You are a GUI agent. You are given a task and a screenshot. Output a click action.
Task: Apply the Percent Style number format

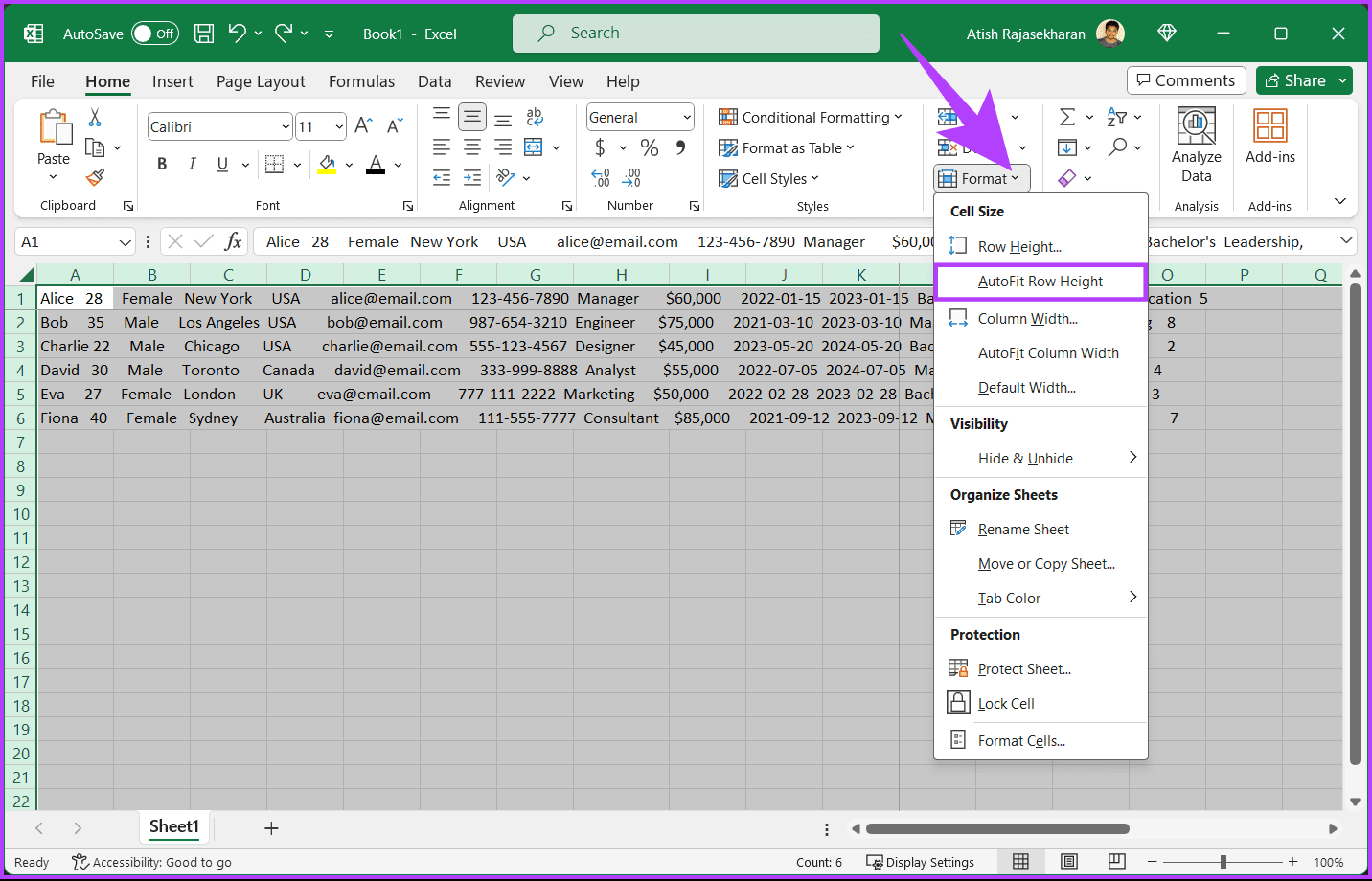pyautogui.click(x=649, y=147)
